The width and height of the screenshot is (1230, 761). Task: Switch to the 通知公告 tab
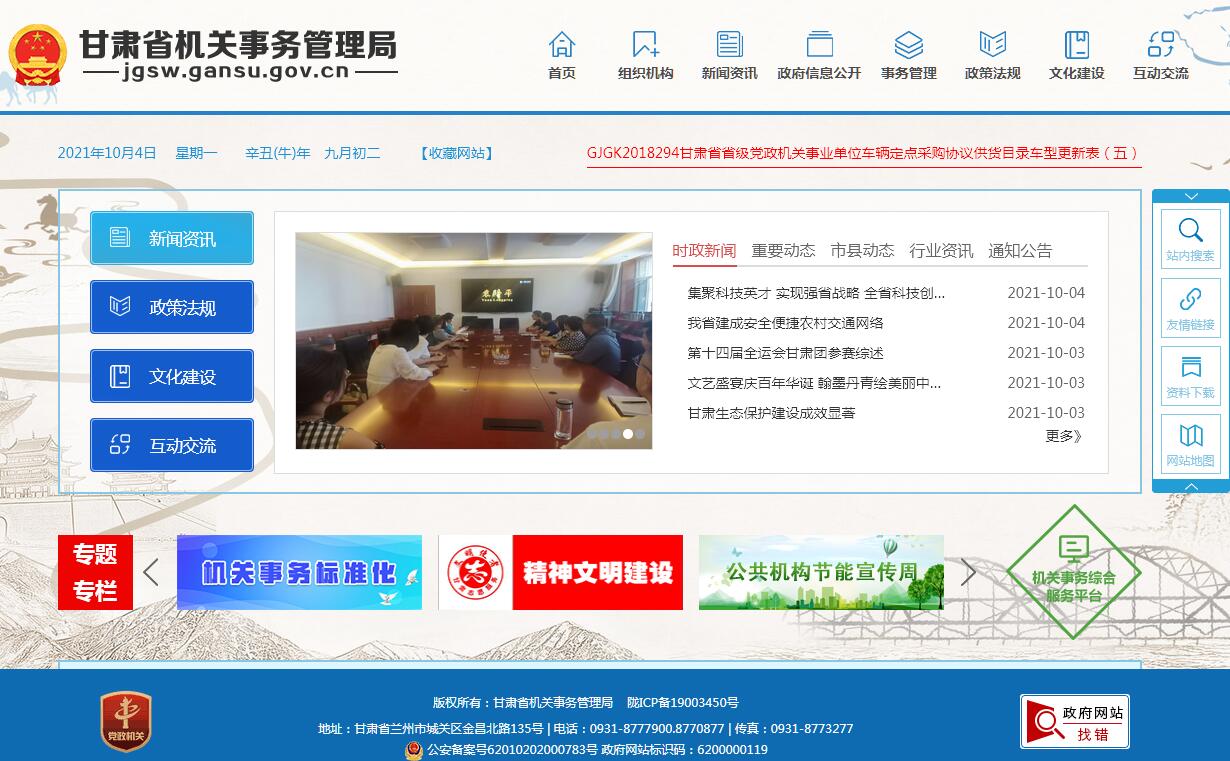coord(1020,251)
